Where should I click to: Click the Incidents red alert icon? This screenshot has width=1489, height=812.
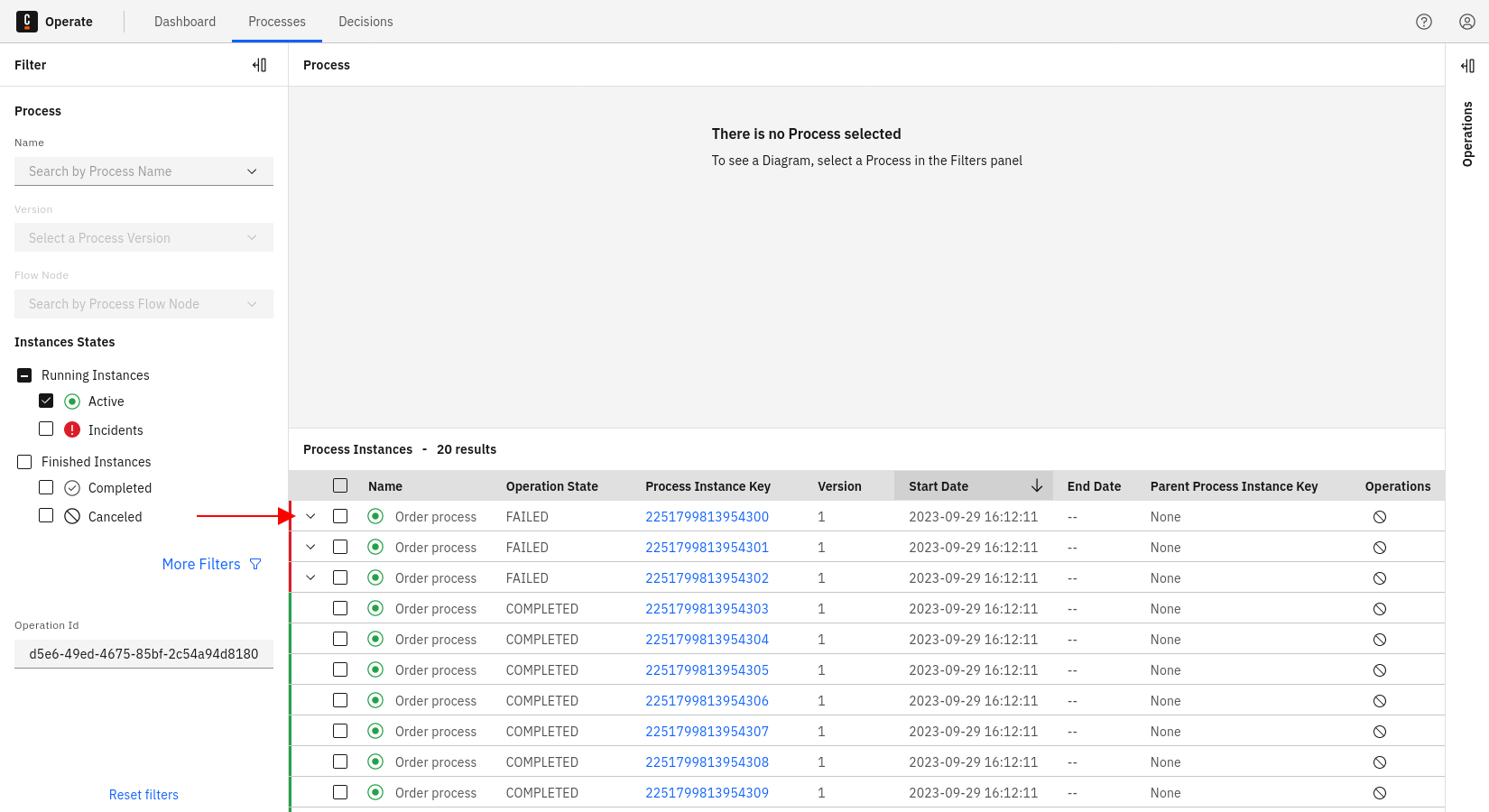pyautogui.click(x=72, y=429)
